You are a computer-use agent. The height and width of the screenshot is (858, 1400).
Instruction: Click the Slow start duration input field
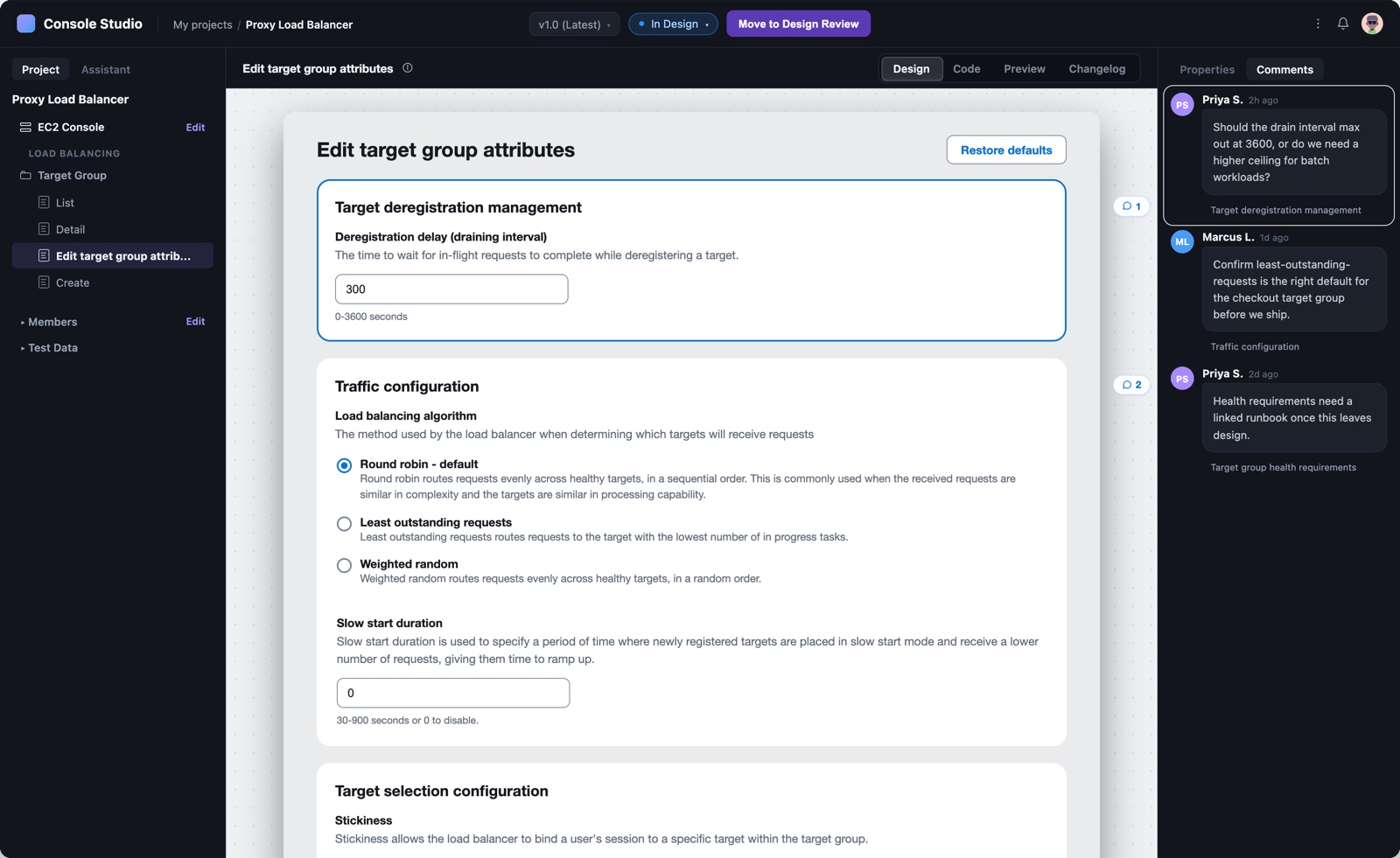pos(453,693)
